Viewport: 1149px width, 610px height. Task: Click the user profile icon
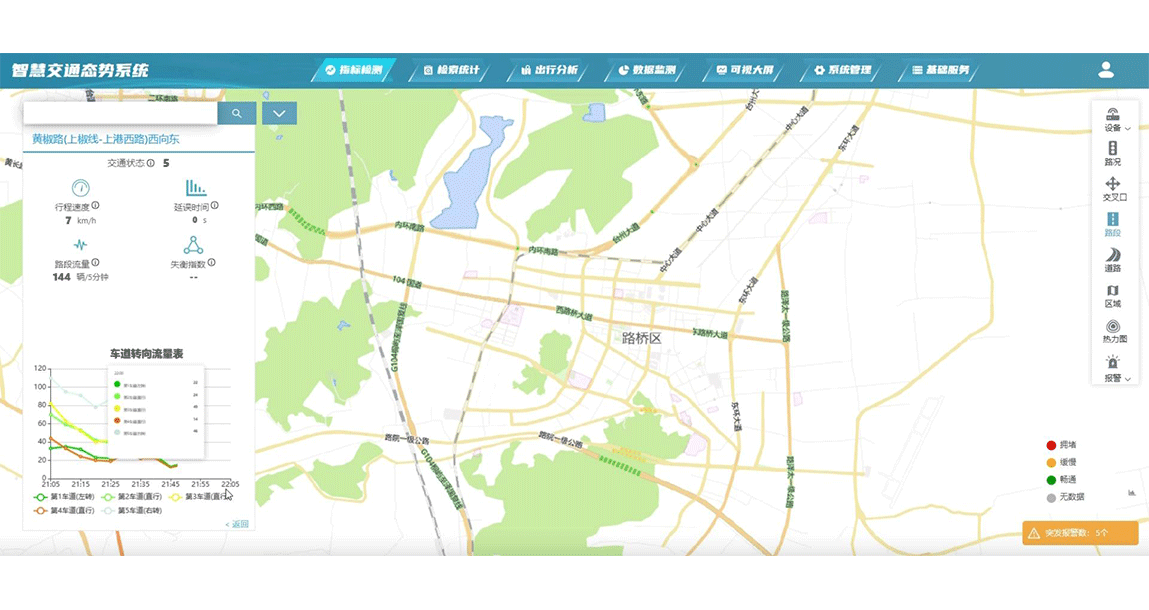click(1106, 70)
